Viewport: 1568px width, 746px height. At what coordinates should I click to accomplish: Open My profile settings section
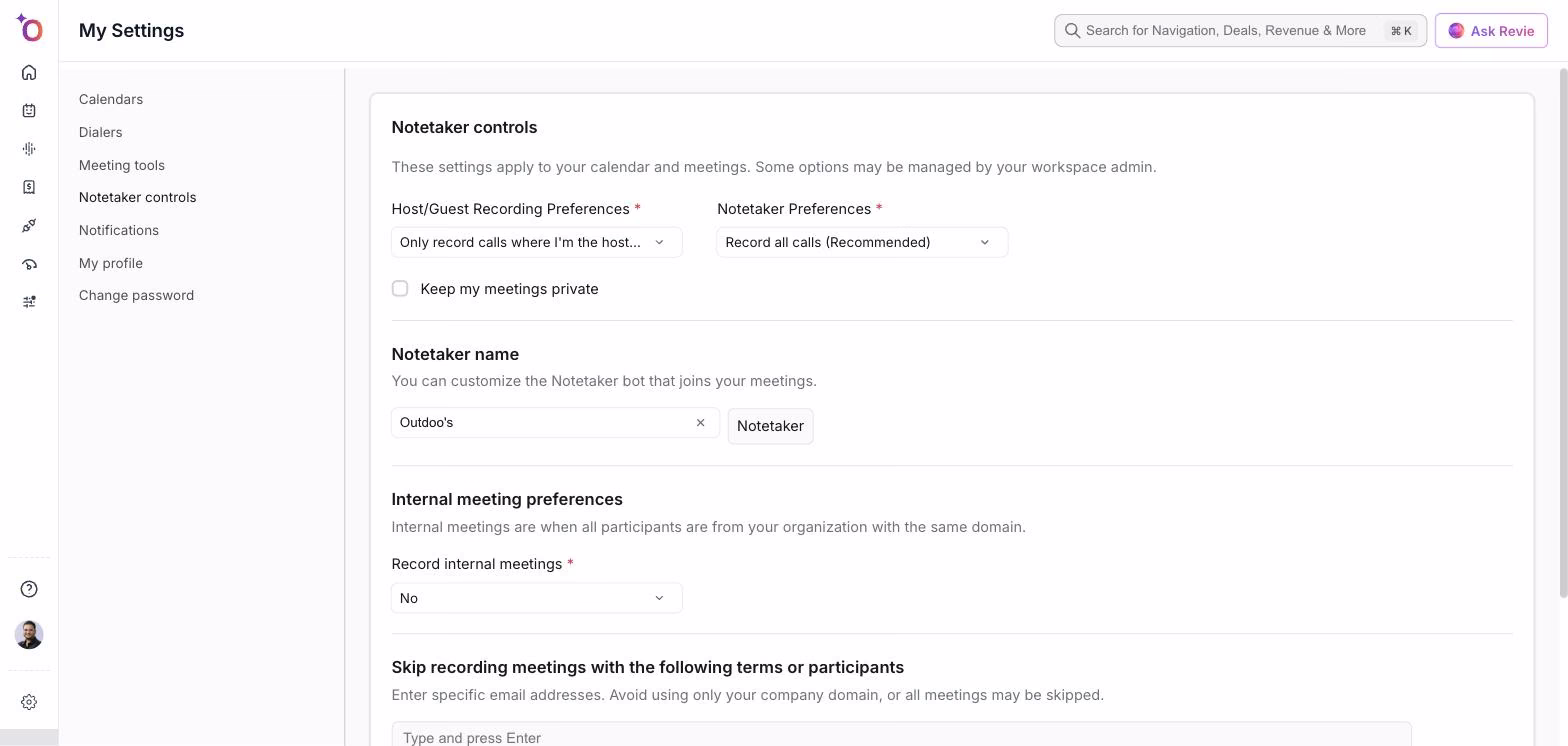[111, 263]
